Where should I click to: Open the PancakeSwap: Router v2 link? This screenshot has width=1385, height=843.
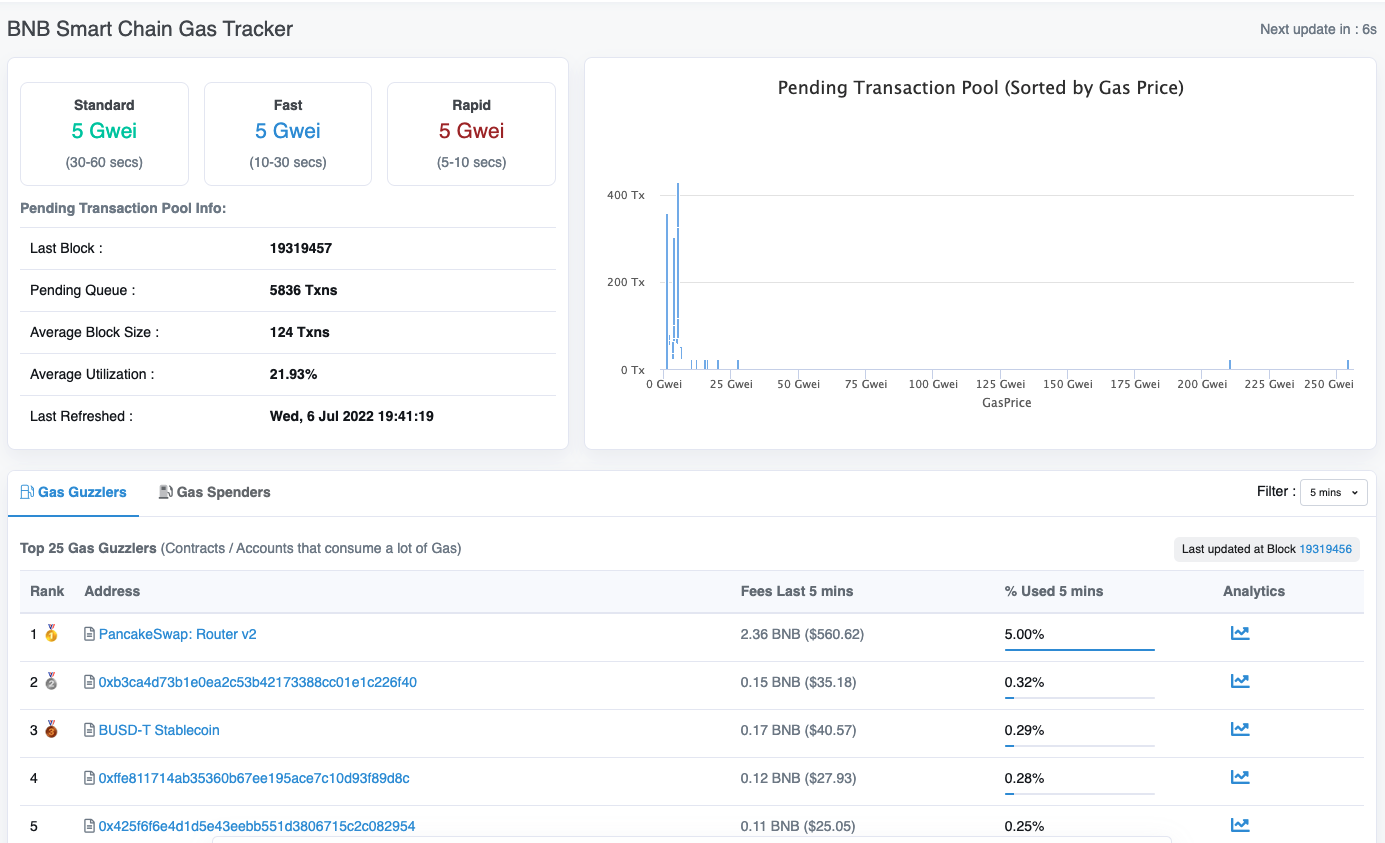(177, 634)
